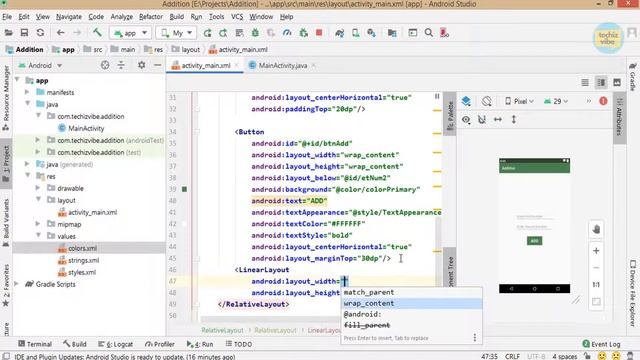Enable pan hand tool in preview
The height and width of the screenshot is (360, 640).
(596, 229)
